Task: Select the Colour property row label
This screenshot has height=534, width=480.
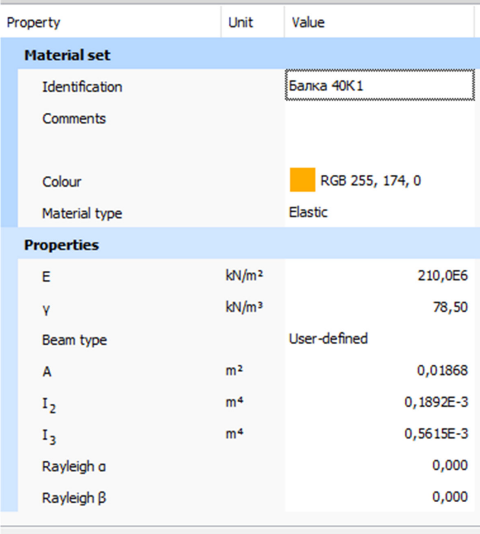Action: click(x=62, y=182)
